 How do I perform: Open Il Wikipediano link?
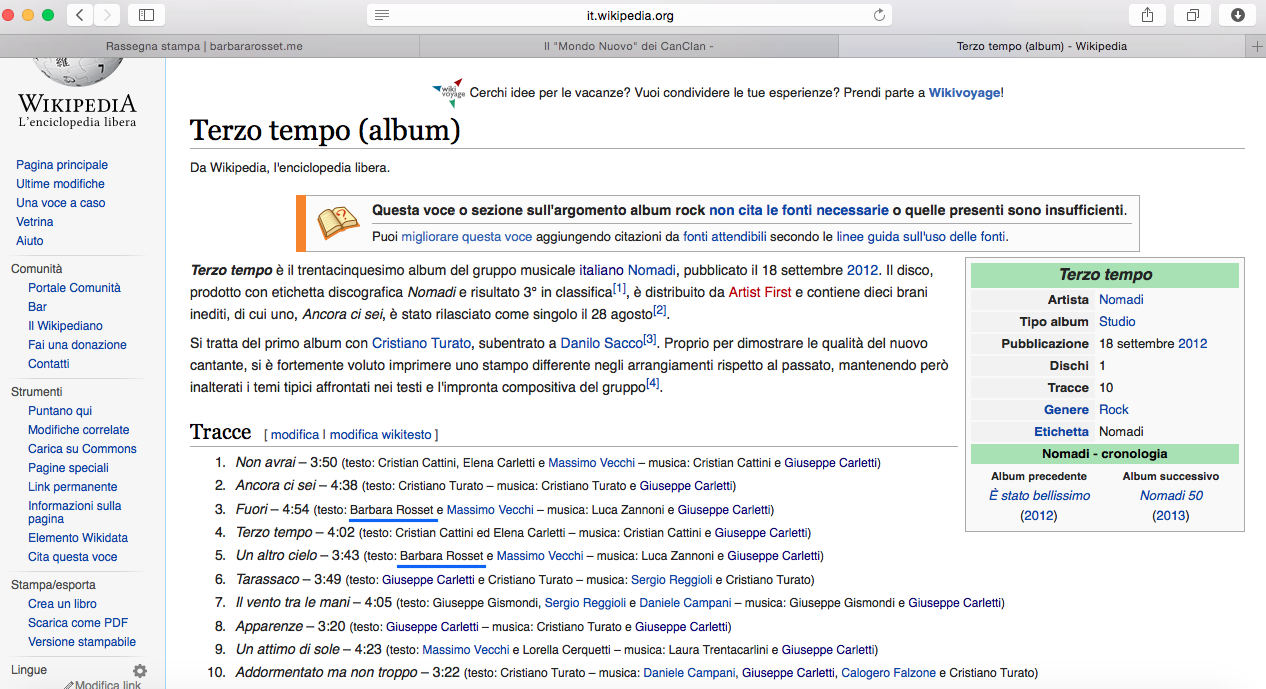point(65,326)
